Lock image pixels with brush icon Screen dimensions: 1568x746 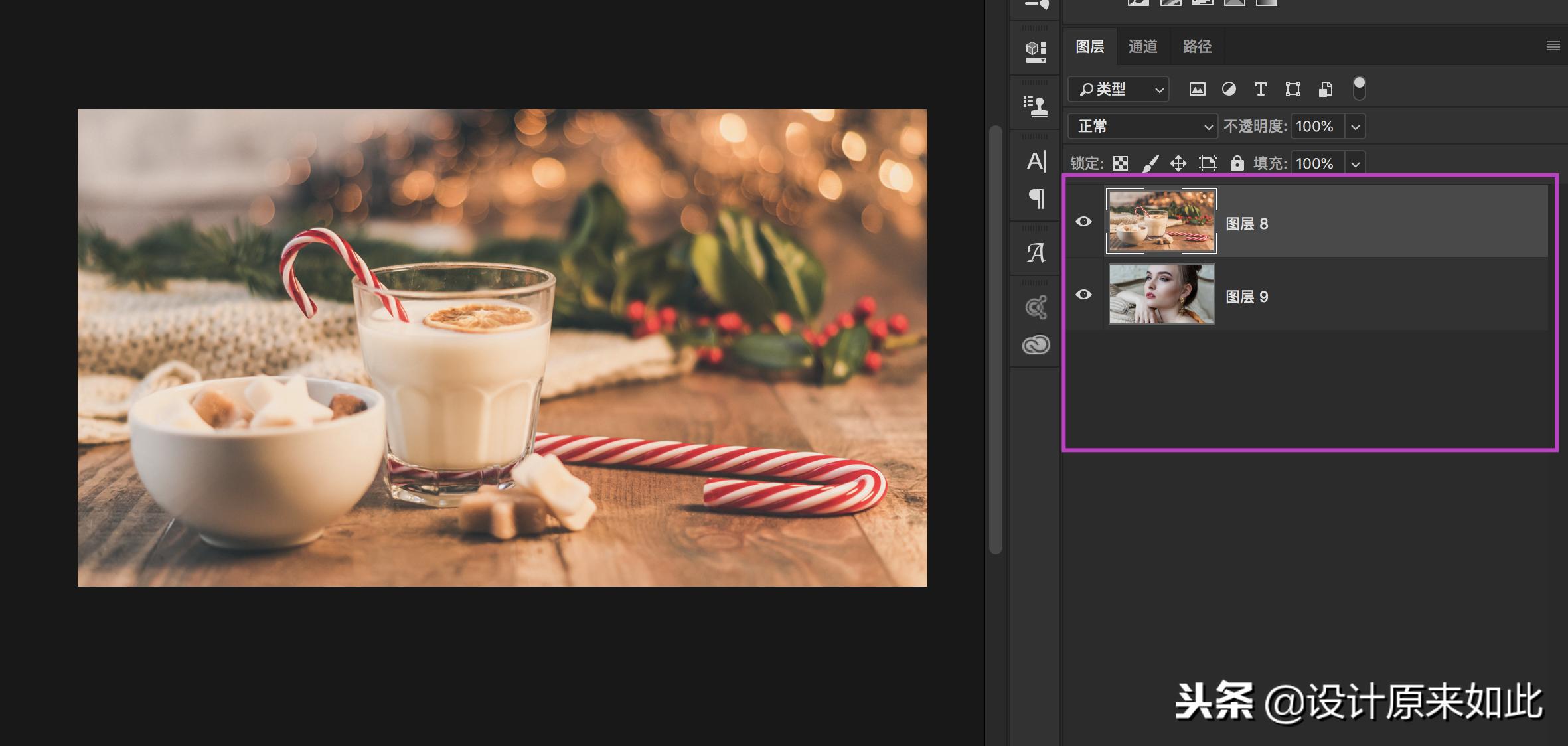pyautogui.click(x=1150, y=163)
